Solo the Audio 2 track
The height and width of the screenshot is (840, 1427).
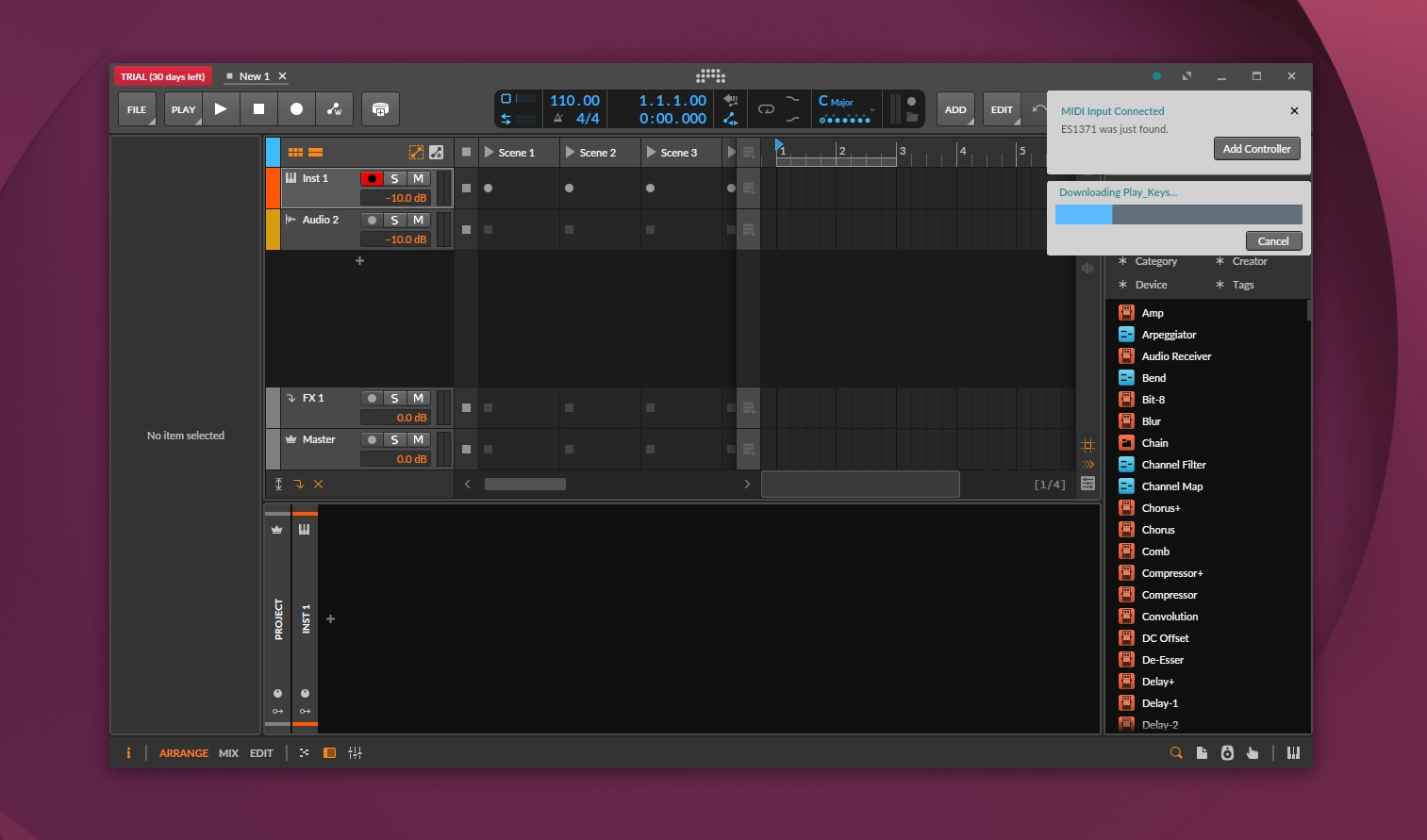[x=395, y=220]
